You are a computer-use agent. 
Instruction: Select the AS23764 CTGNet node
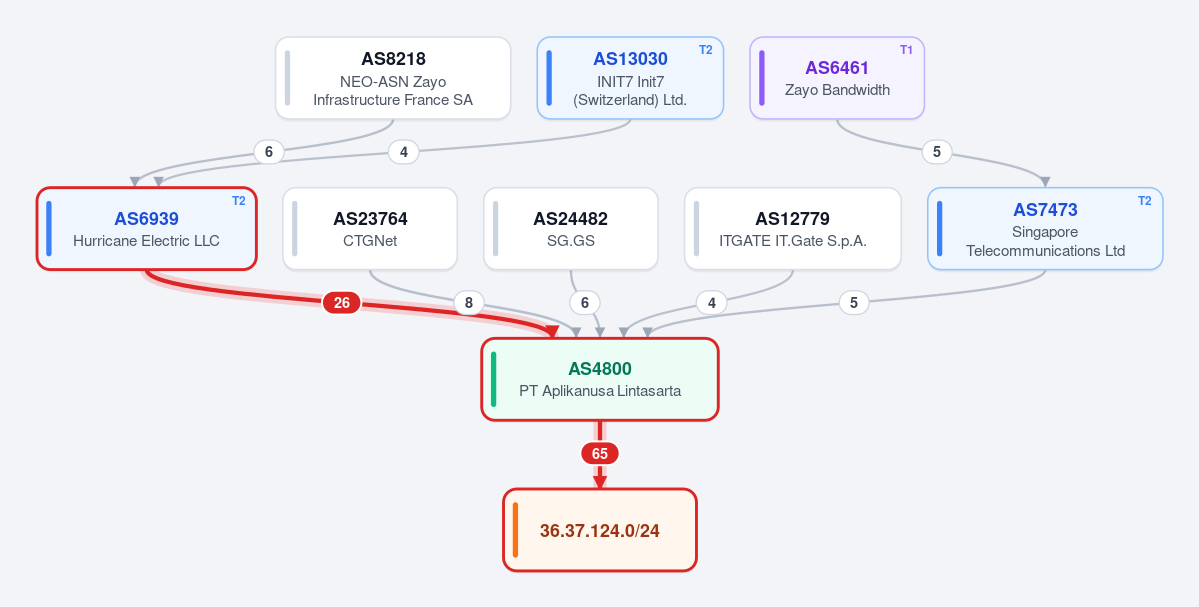click(370, 229)
